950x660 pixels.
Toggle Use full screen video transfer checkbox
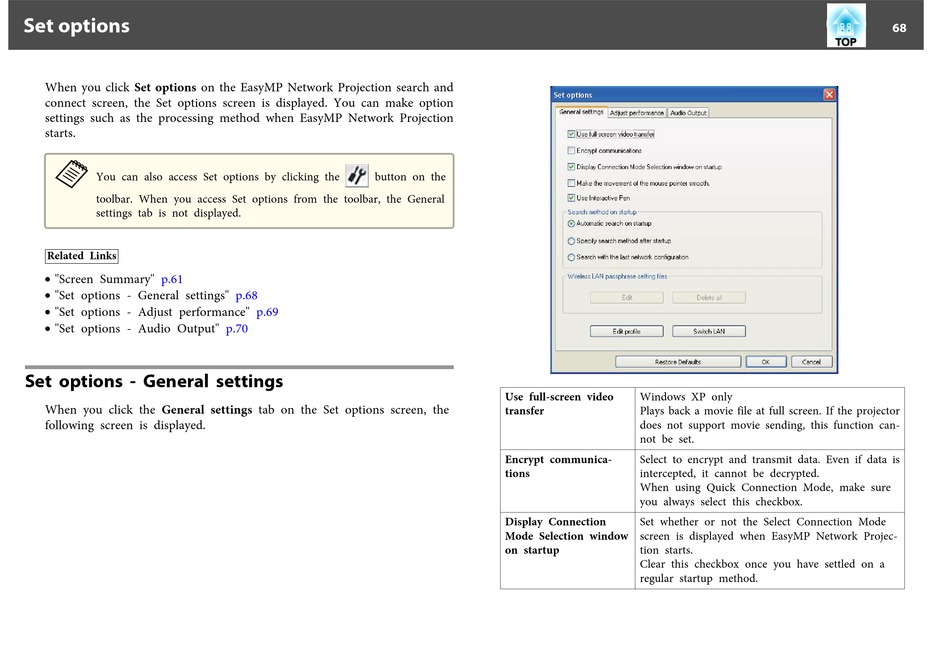[x=571, y=134]
